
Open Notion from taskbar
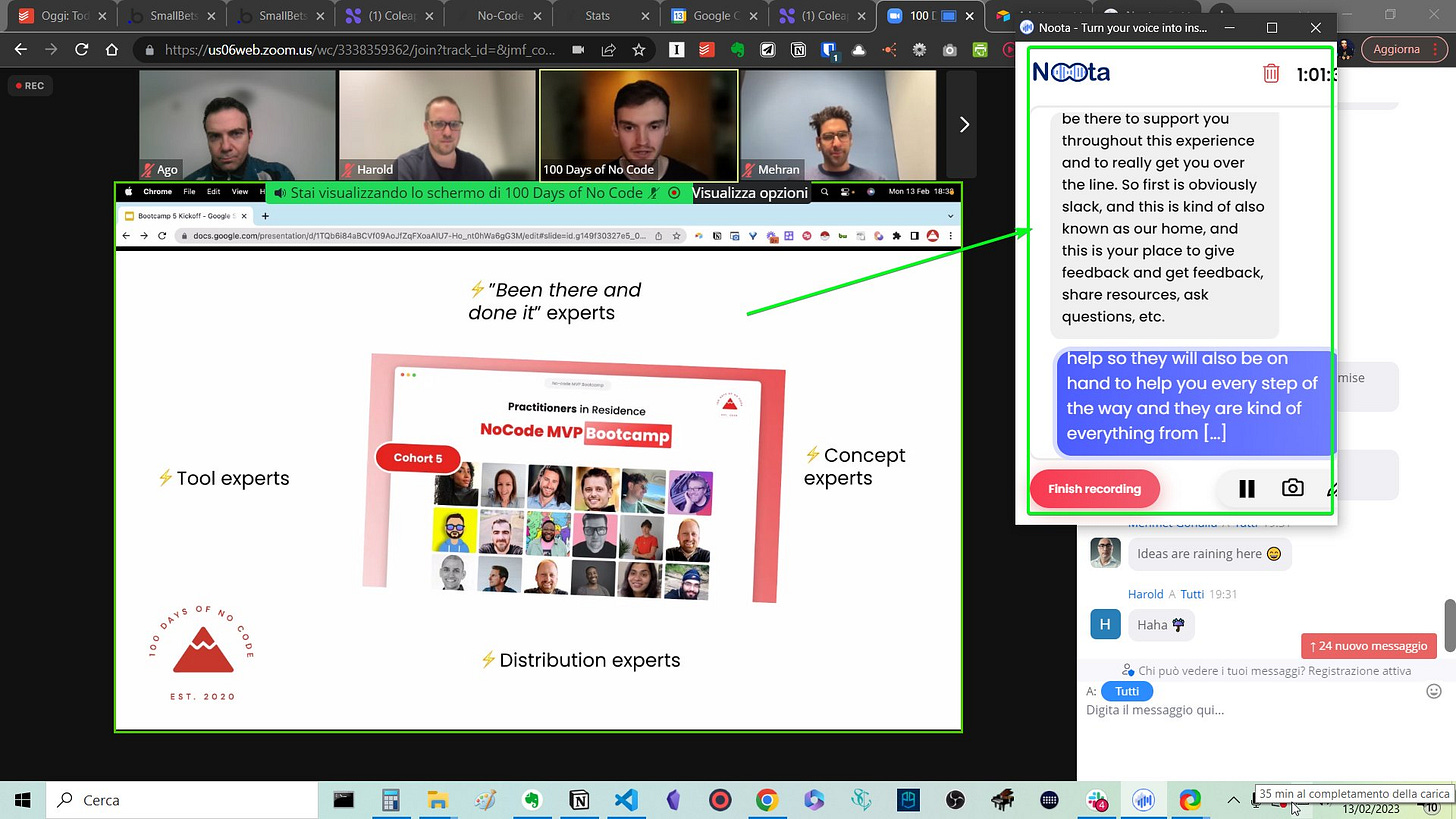[x=579, y=800]
